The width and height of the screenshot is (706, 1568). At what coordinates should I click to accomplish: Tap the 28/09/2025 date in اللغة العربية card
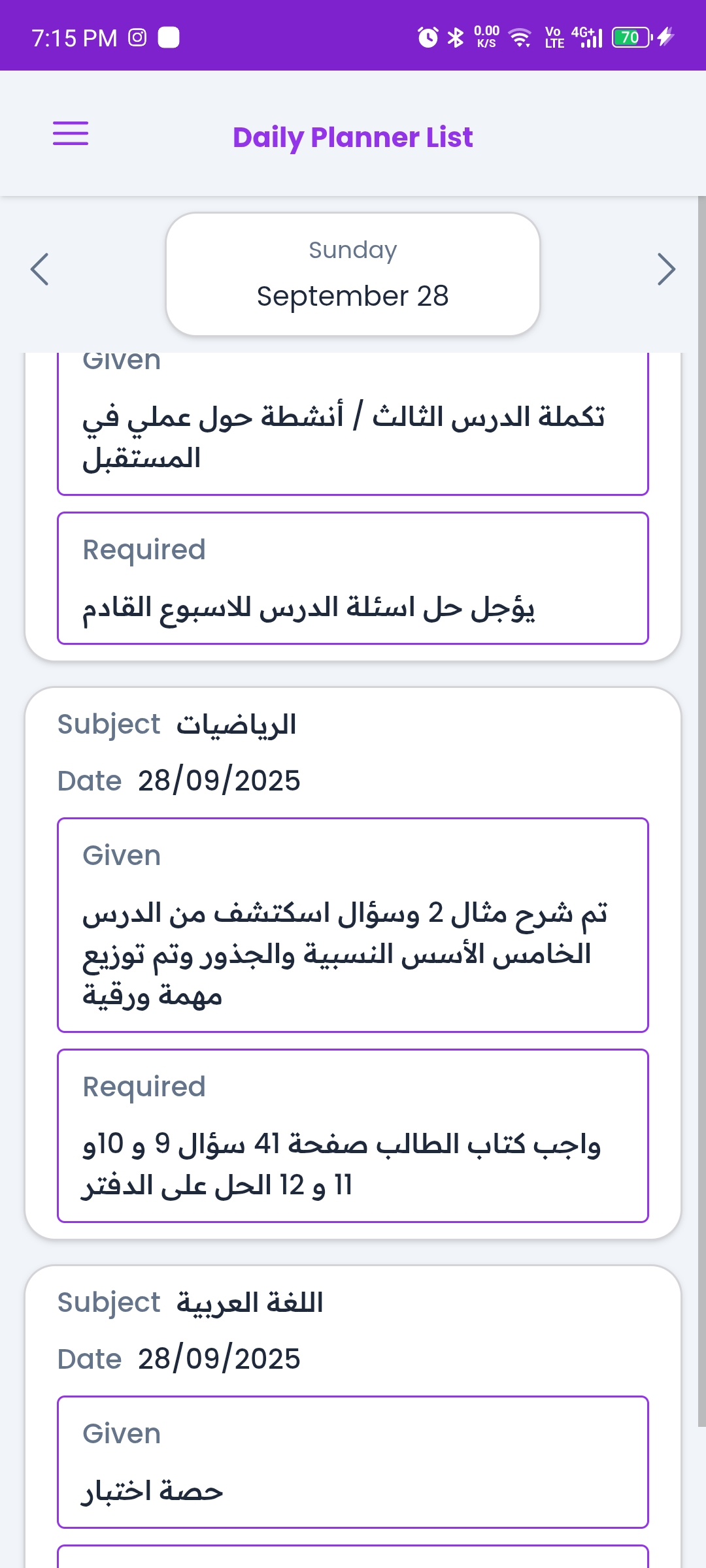pos(219,1359)
